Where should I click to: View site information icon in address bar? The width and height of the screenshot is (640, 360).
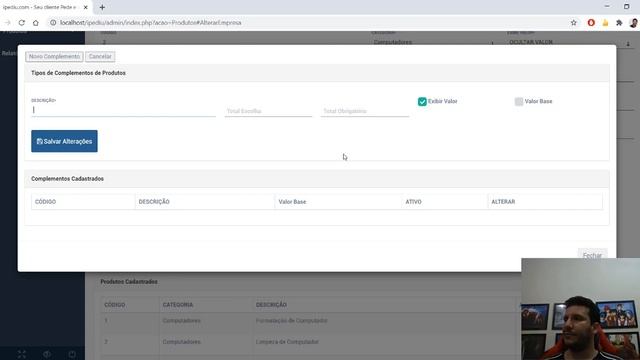pos(53,23)
